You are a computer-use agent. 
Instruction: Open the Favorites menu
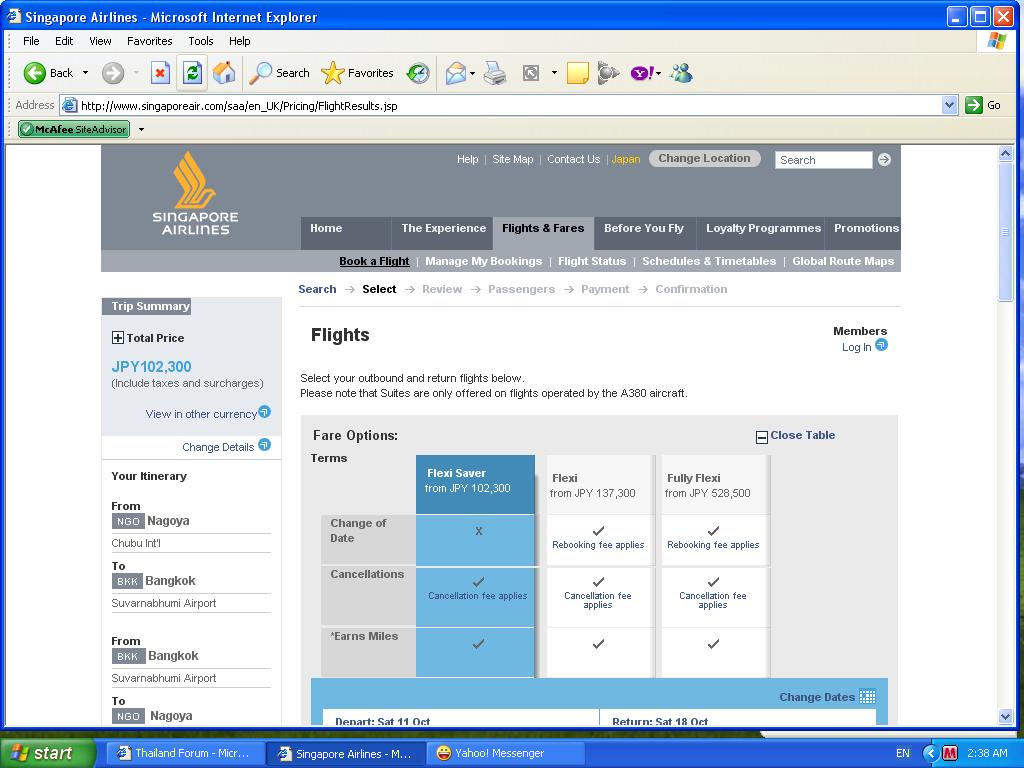point(149,41)
